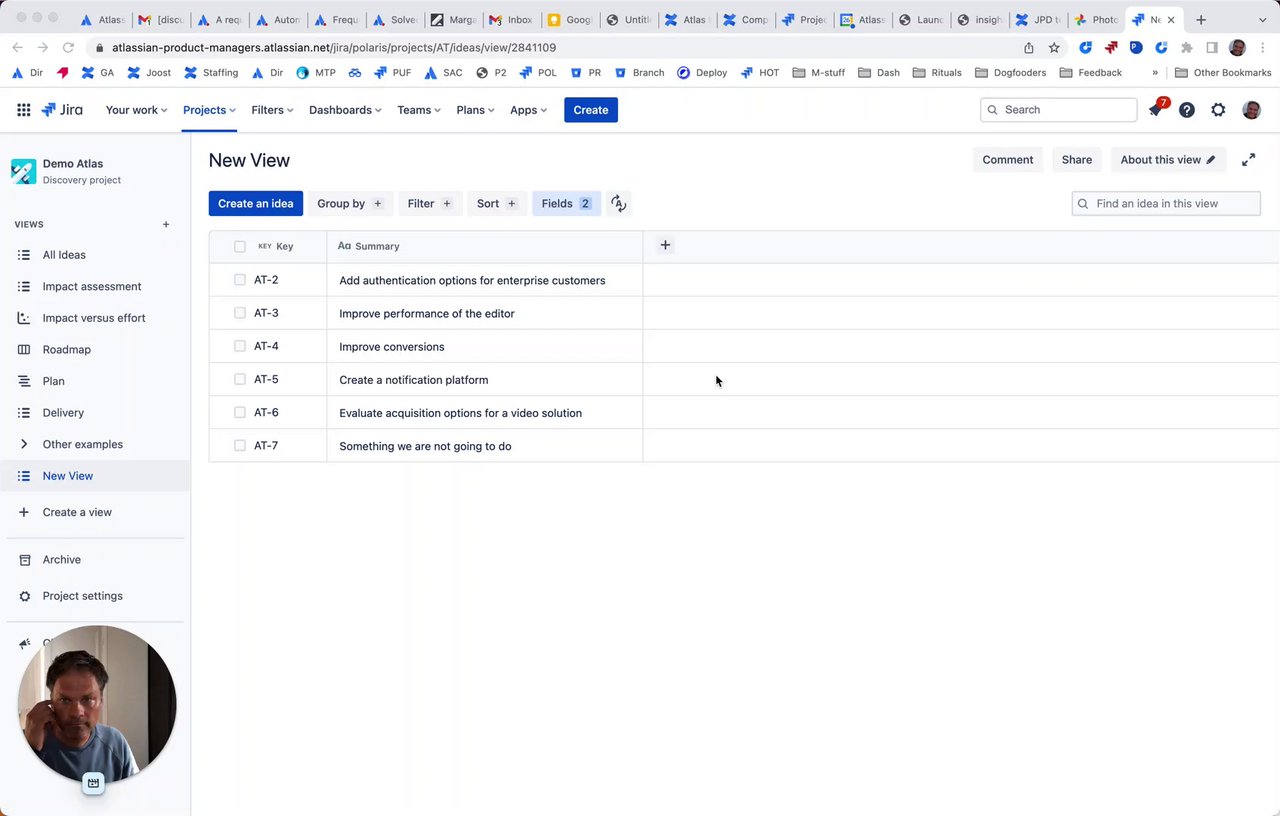Check the AT-6 row checkbox
The image size is (1280, 816).
coord(240,412)
